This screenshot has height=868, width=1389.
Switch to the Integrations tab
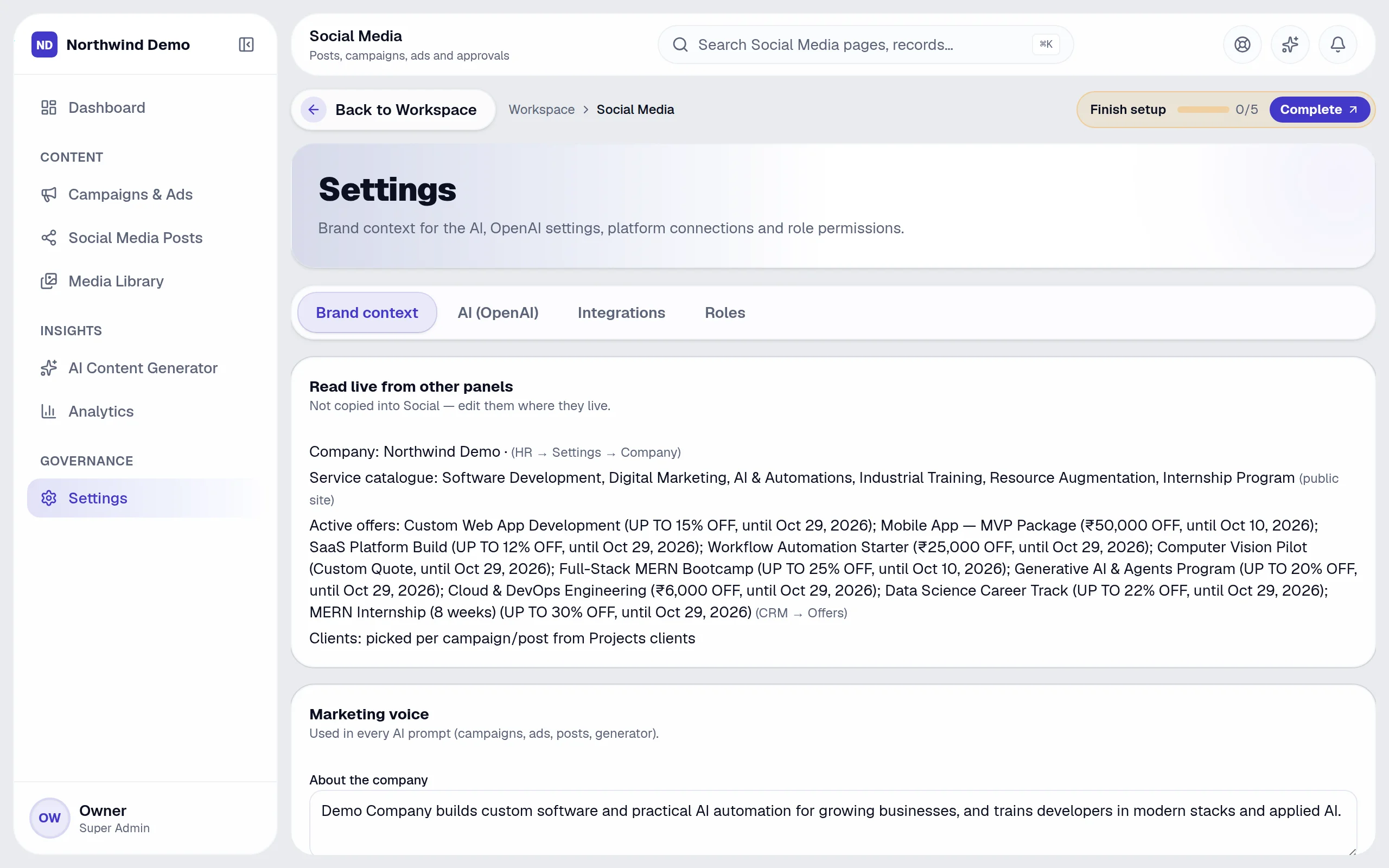coord(621,313)
